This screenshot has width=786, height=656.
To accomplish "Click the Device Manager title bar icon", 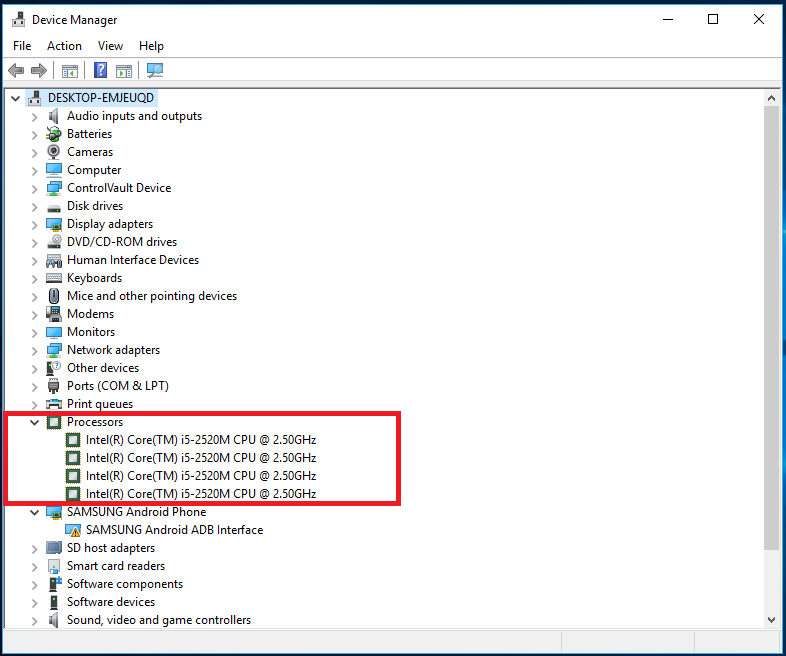I will click(x=19, y=19).
